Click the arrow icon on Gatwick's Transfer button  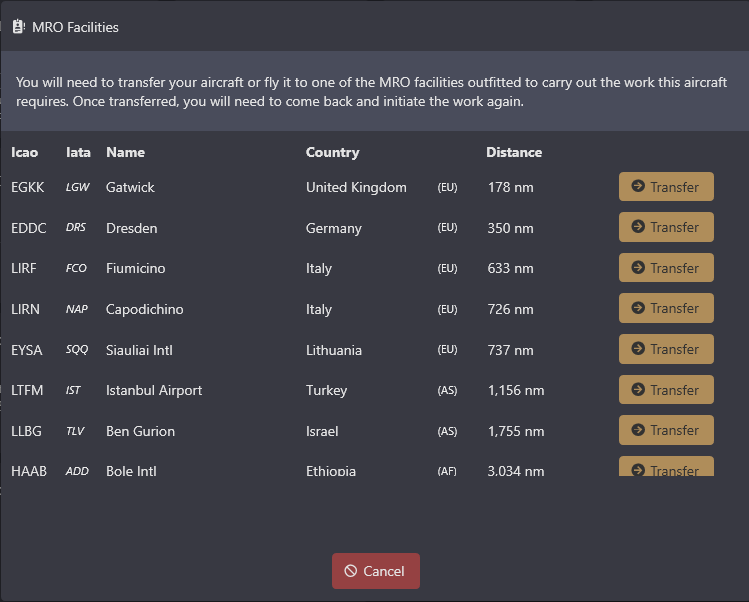[x=638, y=187]
